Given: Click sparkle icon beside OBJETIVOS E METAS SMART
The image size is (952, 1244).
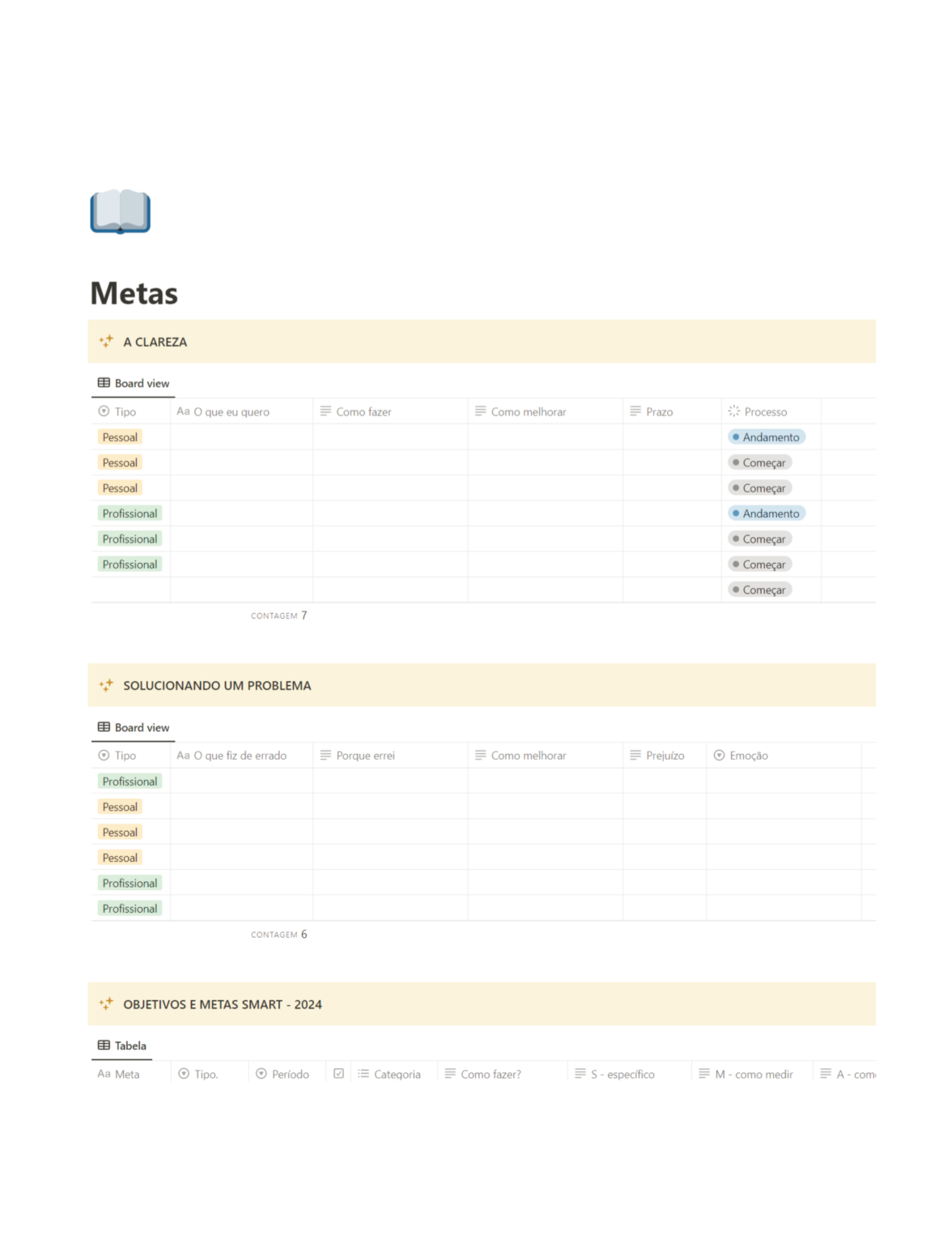Looking at the screenshot, I should (106, 1004).
